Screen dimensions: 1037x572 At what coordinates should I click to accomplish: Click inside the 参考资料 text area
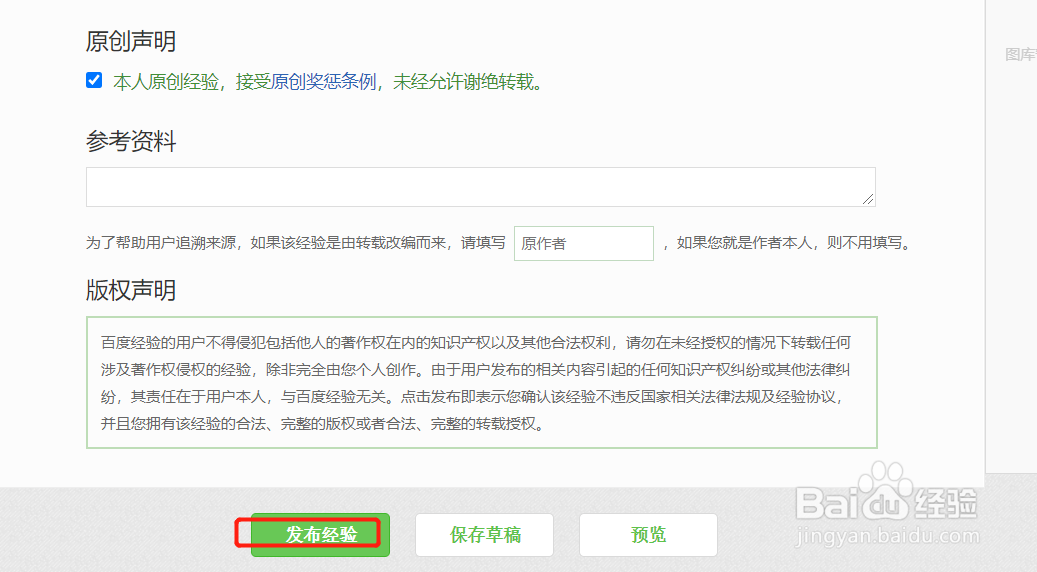[481, 187]
